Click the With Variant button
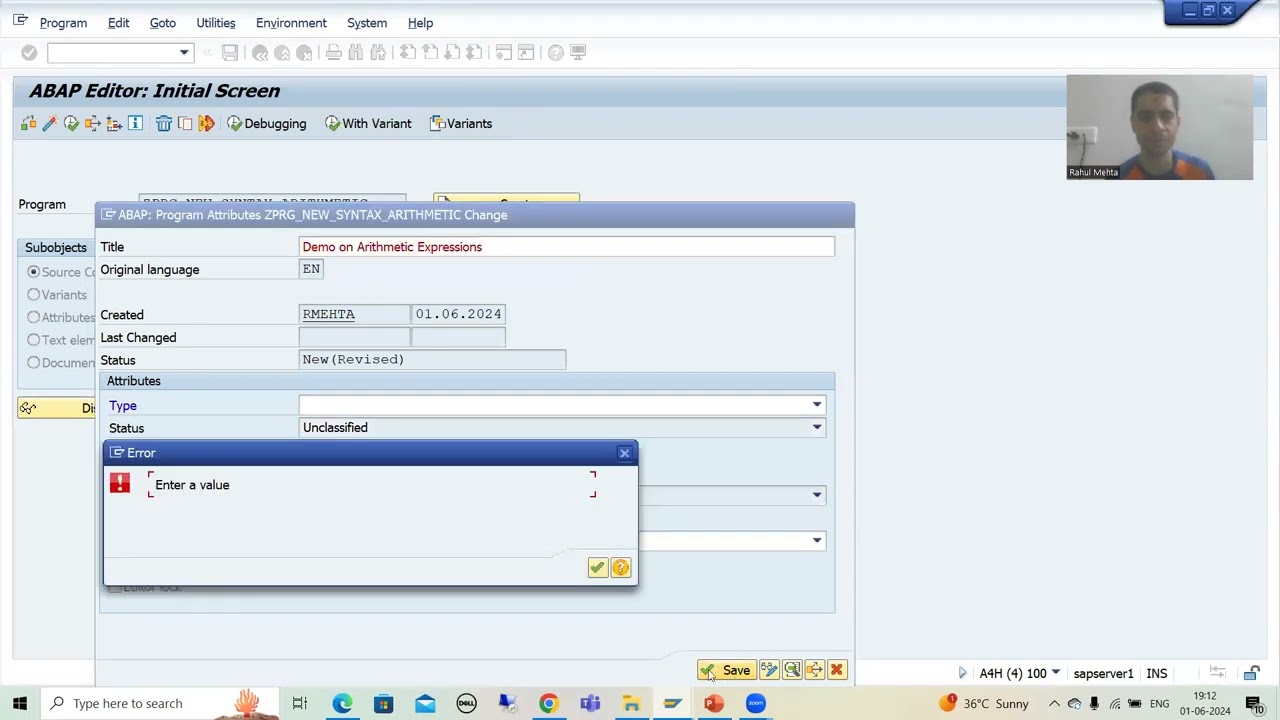This screenshot has height=720, width=1280. click(368, 124)
